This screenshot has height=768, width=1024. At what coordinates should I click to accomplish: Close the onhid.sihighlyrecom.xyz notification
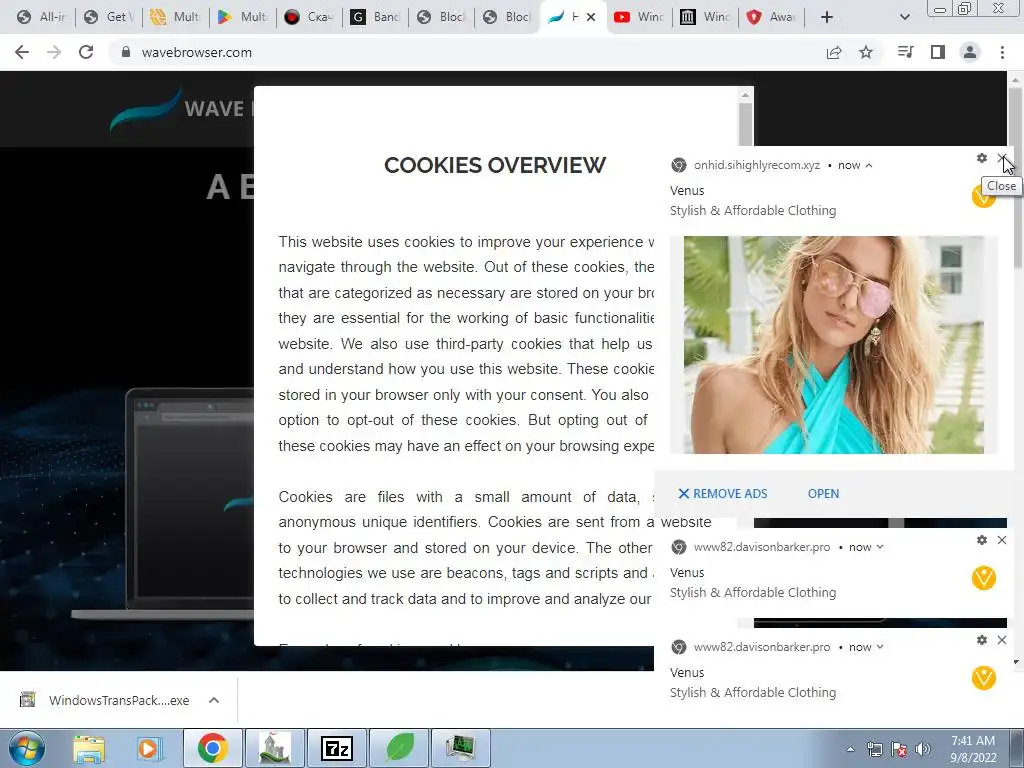point(1002,158)
